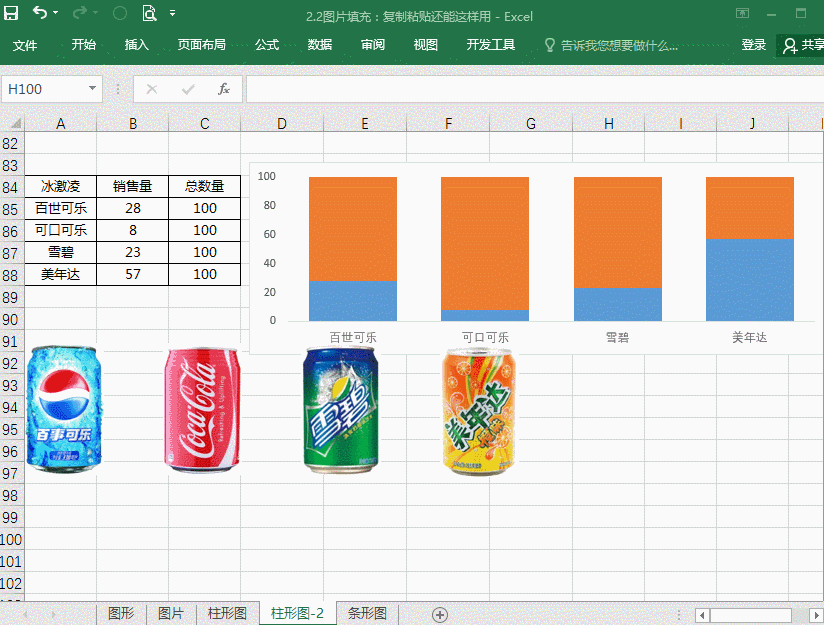Click the blue bar segment for 美年达

click(749, 280)
